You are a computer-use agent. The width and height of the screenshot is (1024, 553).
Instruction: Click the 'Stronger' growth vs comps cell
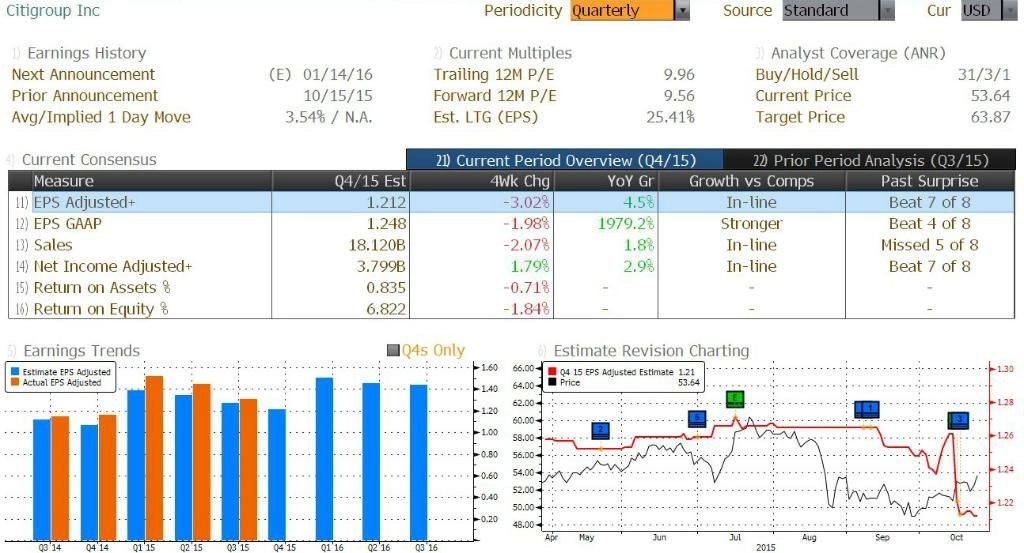[752, 224]
